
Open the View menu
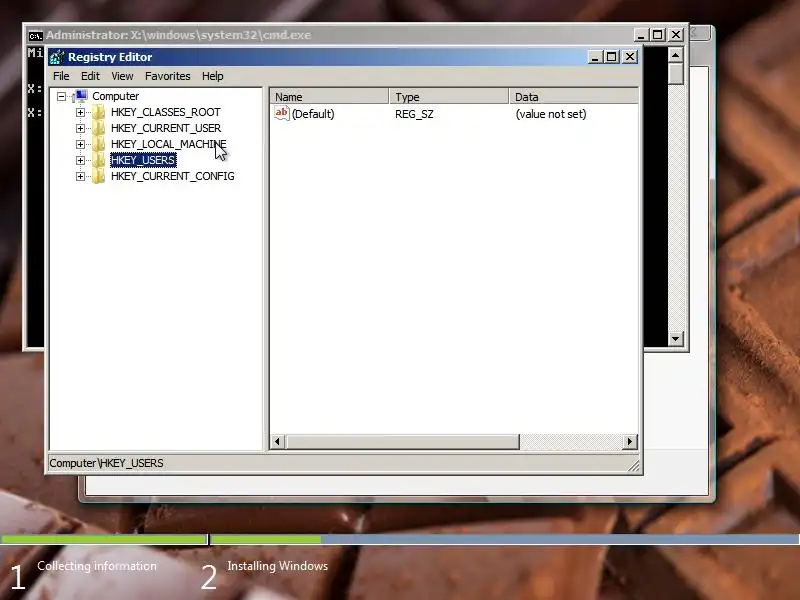click(x=122, y=76)
